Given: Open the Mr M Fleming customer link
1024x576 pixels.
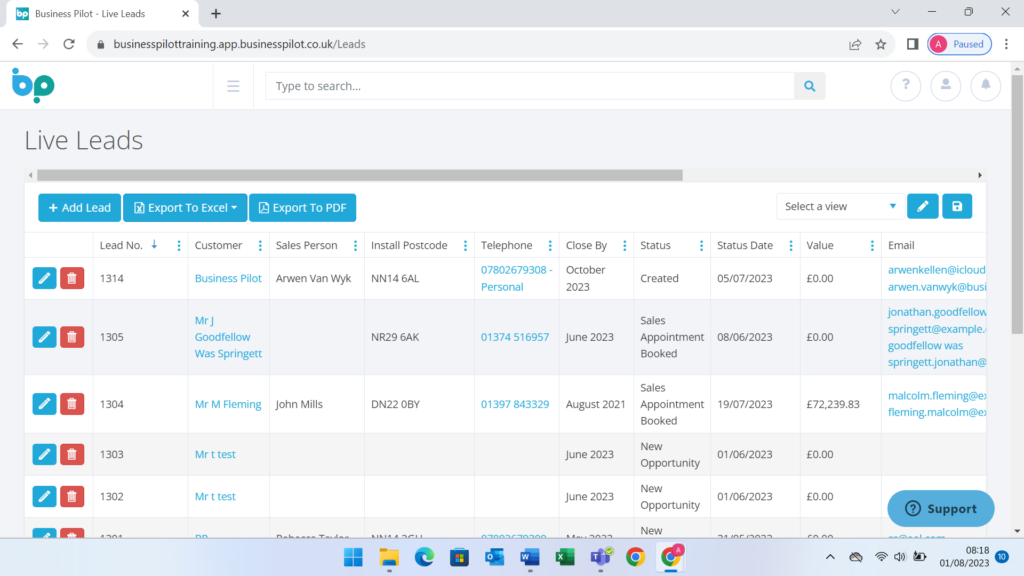Looking at the screenshot, I should click(228, 405).
